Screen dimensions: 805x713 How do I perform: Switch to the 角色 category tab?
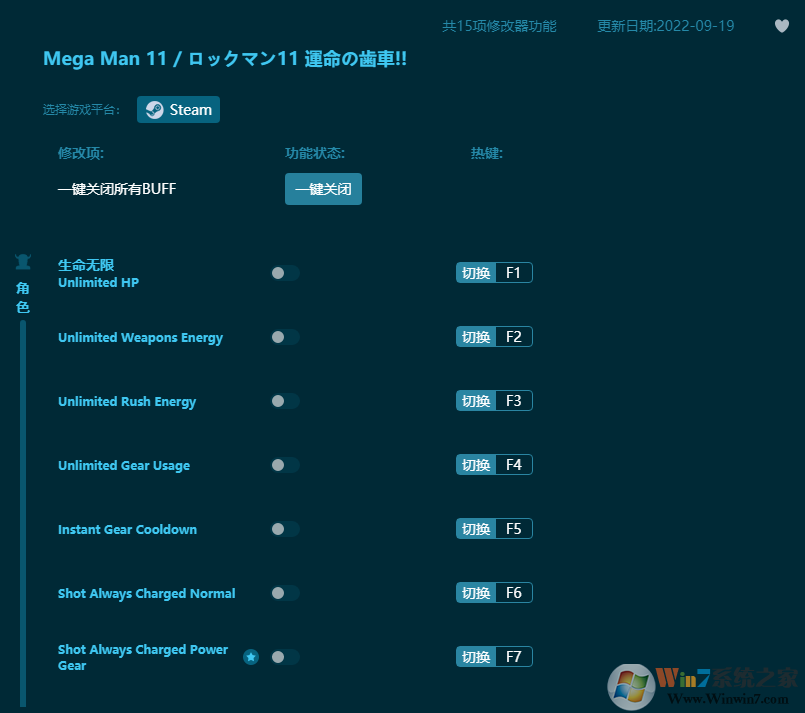point(22,297)
